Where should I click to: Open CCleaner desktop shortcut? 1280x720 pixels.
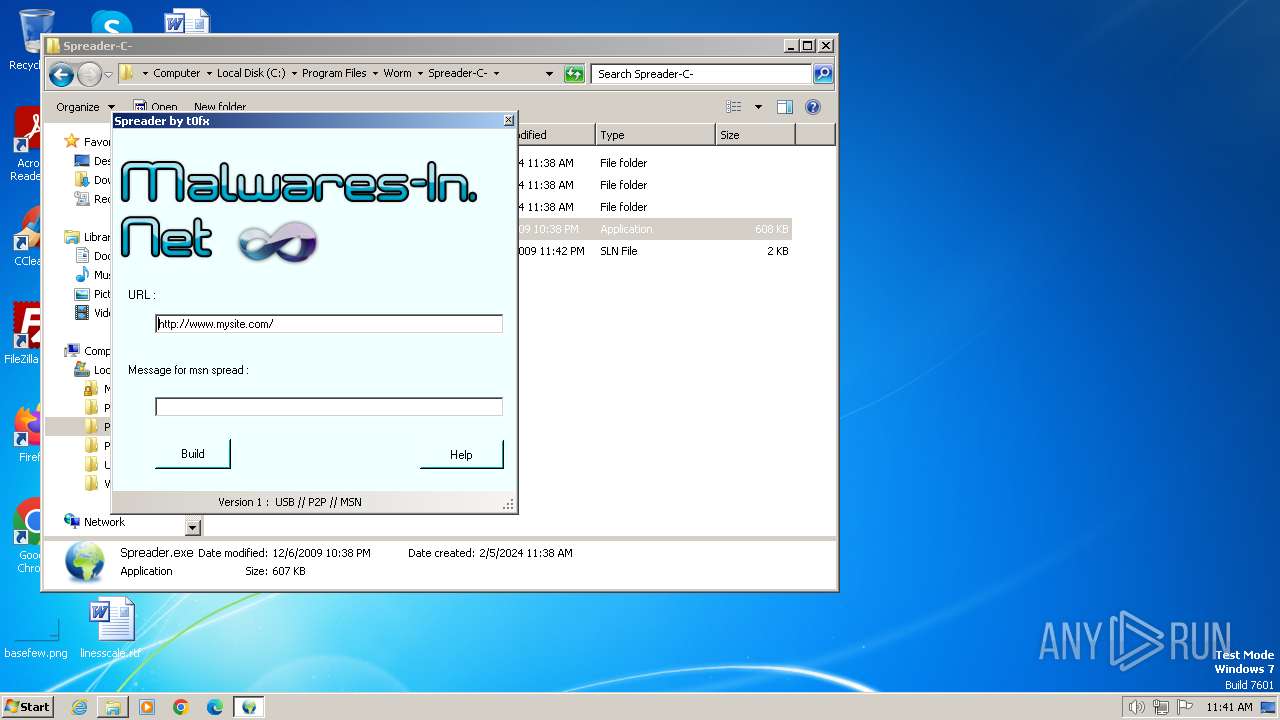(27, 237)
